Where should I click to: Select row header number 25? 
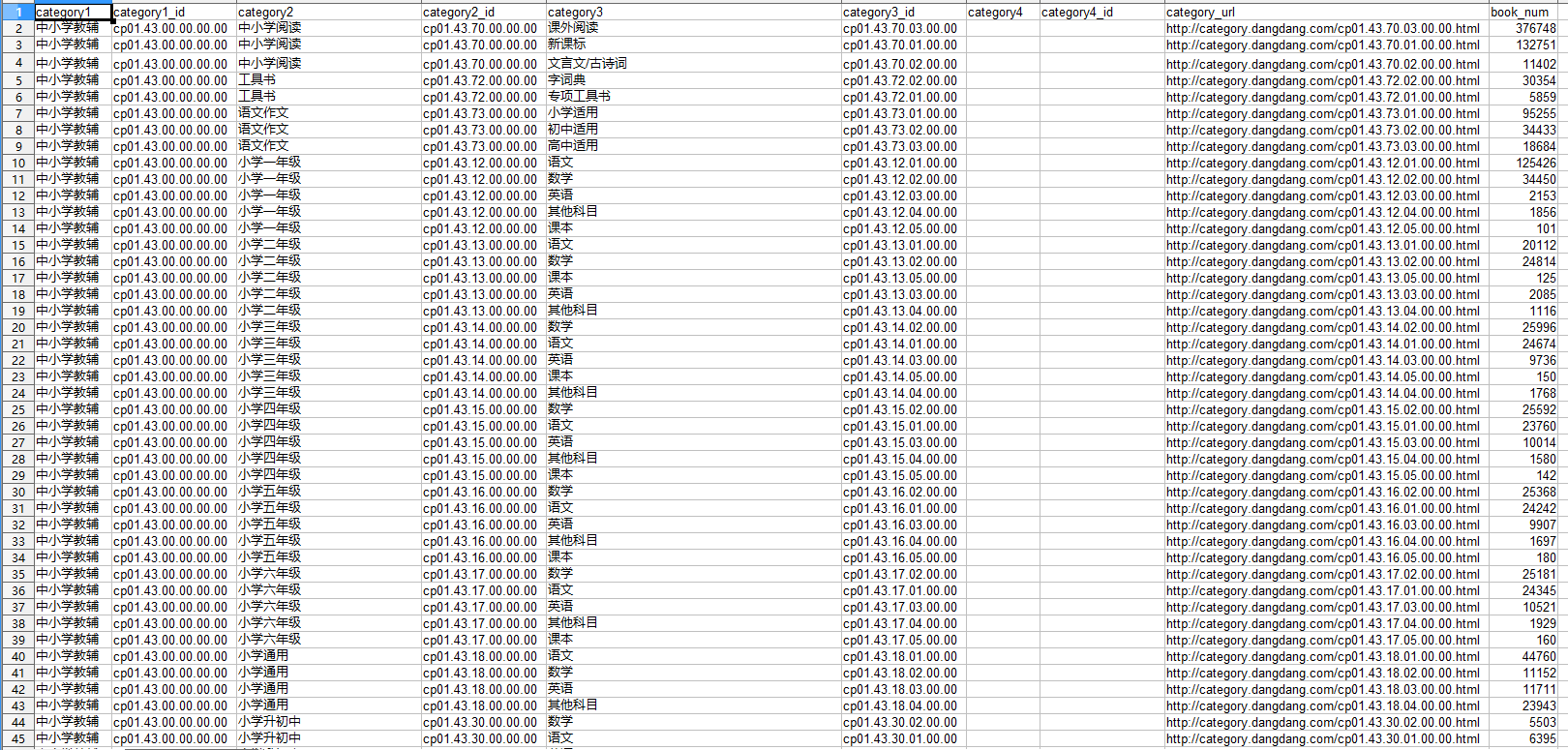coord(17,409)
